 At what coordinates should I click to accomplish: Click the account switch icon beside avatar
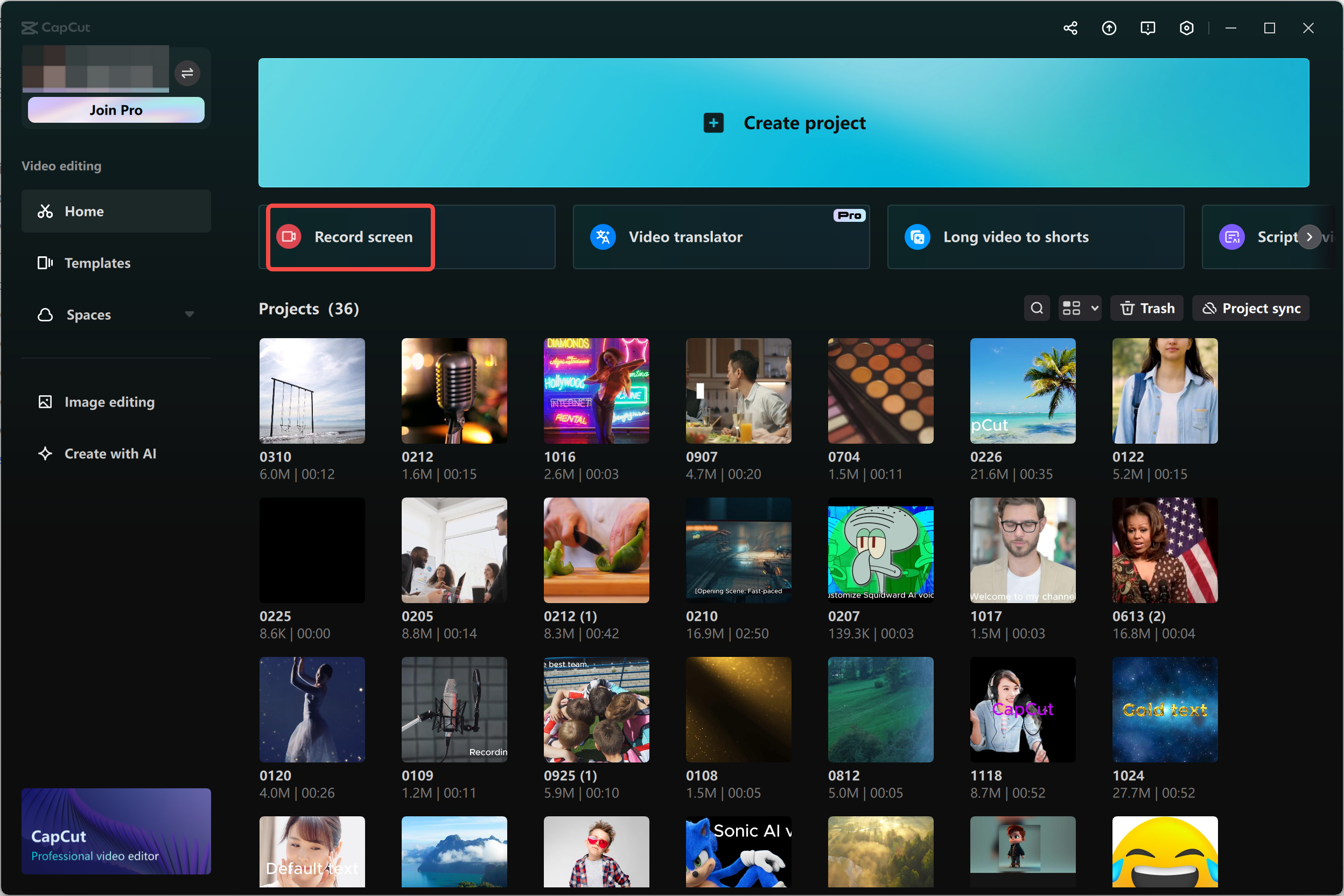pyautogui.click(x=187, y=73)
